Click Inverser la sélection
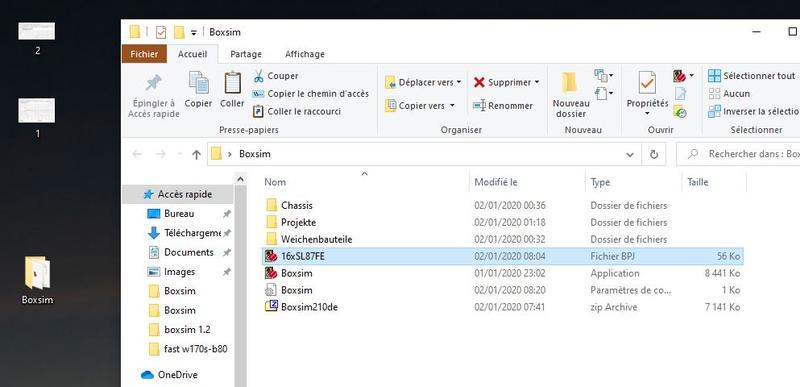800x387 pixels. pos(754,111)
